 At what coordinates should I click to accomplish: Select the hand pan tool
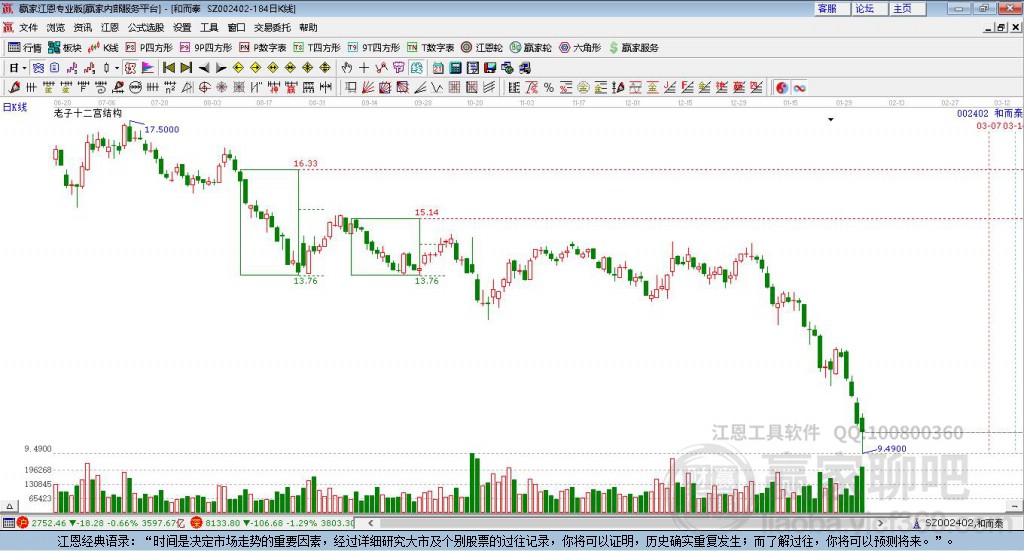coord(347,68)
